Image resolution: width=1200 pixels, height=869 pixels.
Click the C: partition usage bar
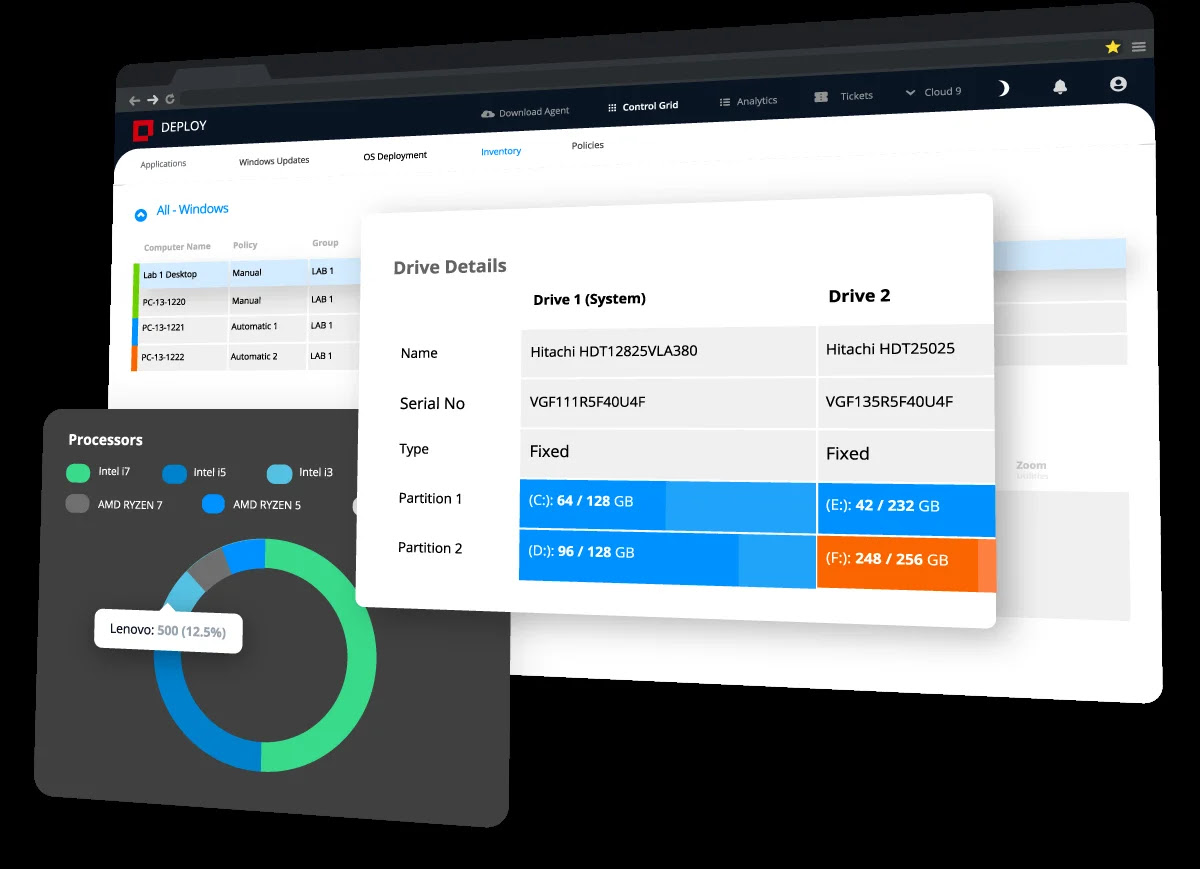tap(668, 507)
